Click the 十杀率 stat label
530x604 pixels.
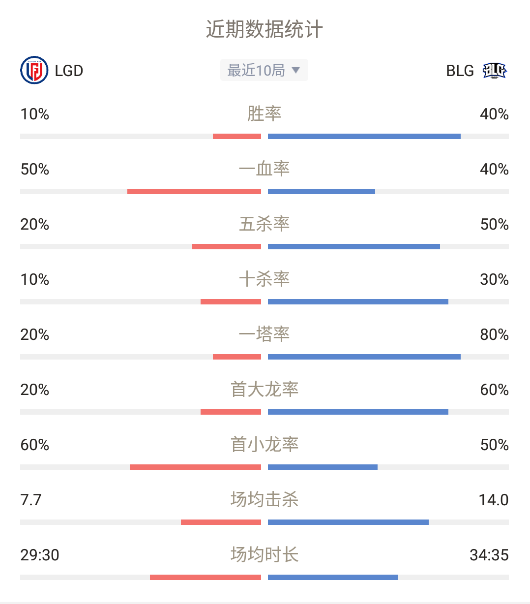pyautogui.click(x=264, y=279)
